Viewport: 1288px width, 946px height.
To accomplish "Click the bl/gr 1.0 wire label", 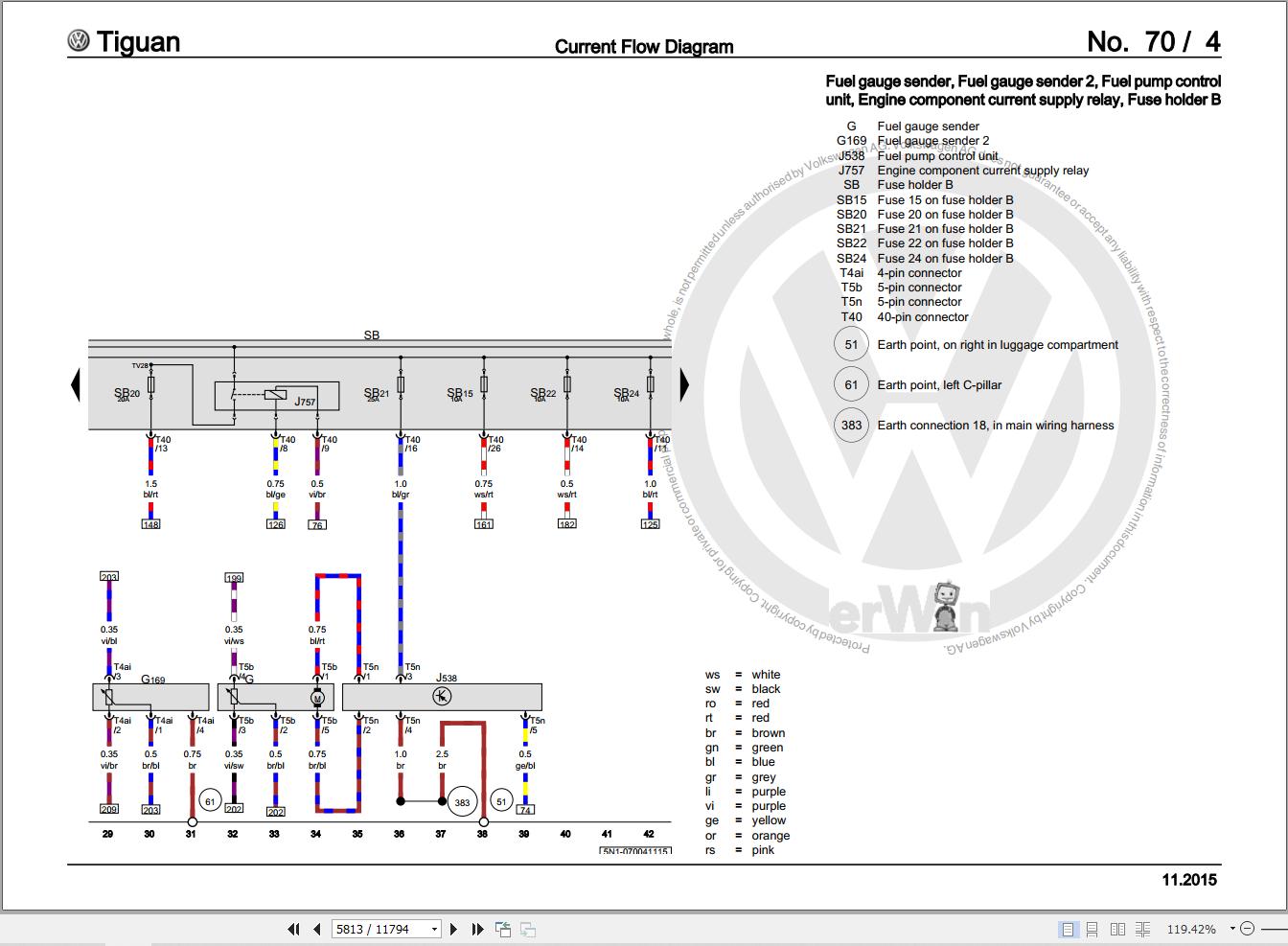I will [401, 489].
